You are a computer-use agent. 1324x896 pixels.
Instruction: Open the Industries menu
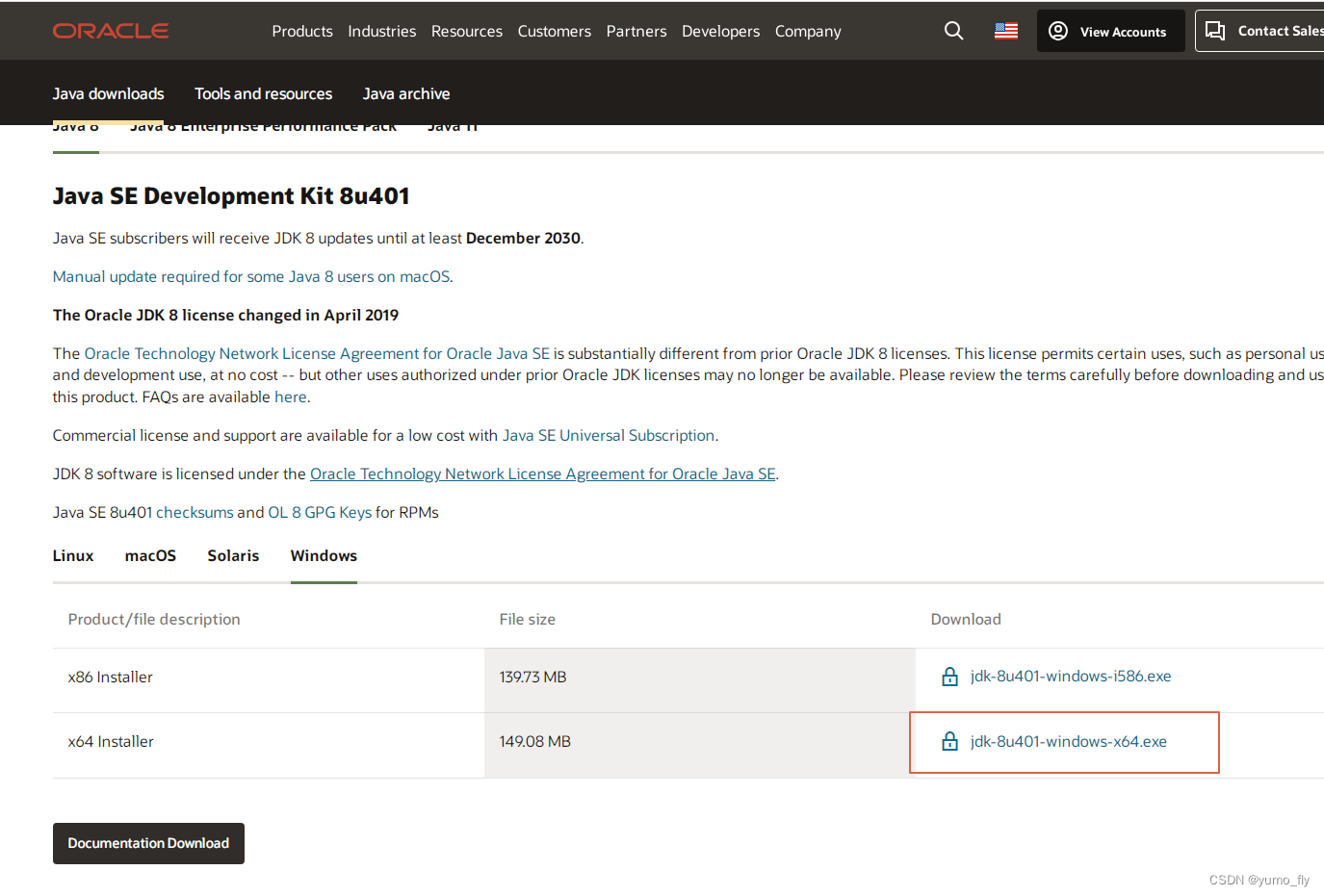click(x=382, y=31)
